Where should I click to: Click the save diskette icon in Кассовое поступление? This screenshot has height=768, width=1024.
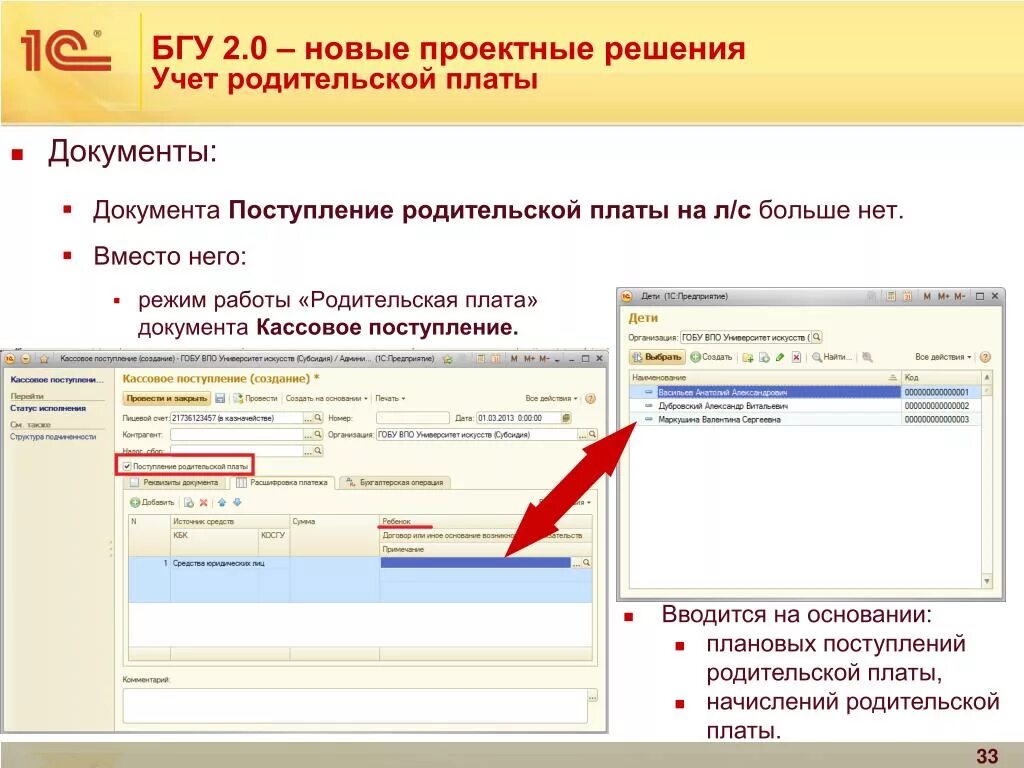pos(220,398)
